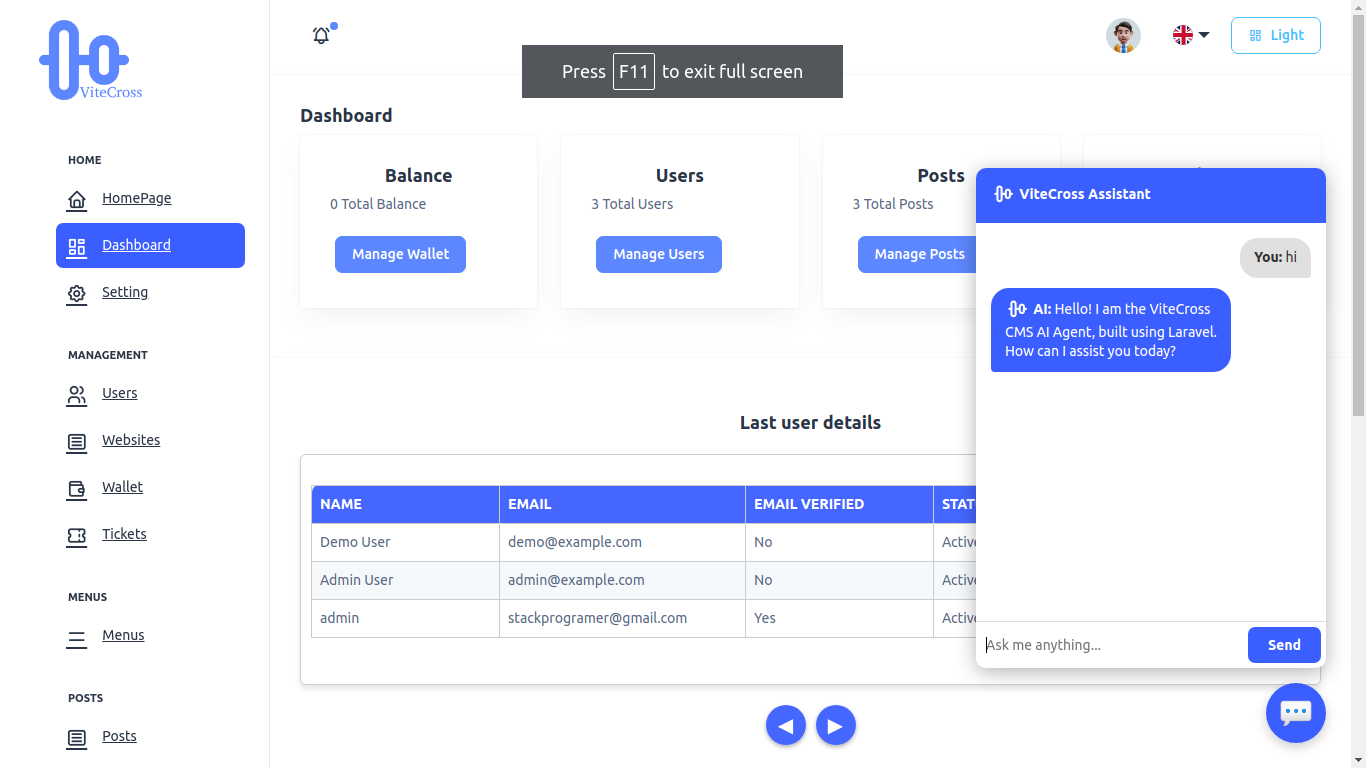Click the notification bell icon
Viewport: 1366px width, 768px height.
tap(321, 36)
